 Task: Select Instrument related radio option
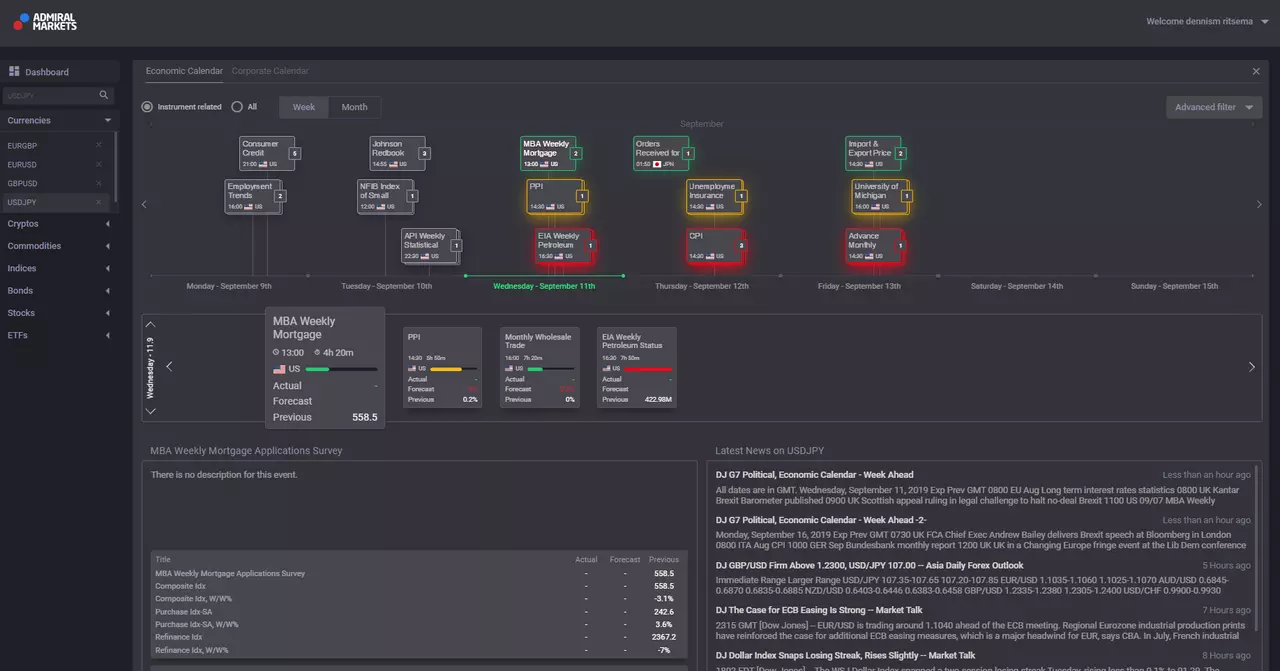coord(147,107)
